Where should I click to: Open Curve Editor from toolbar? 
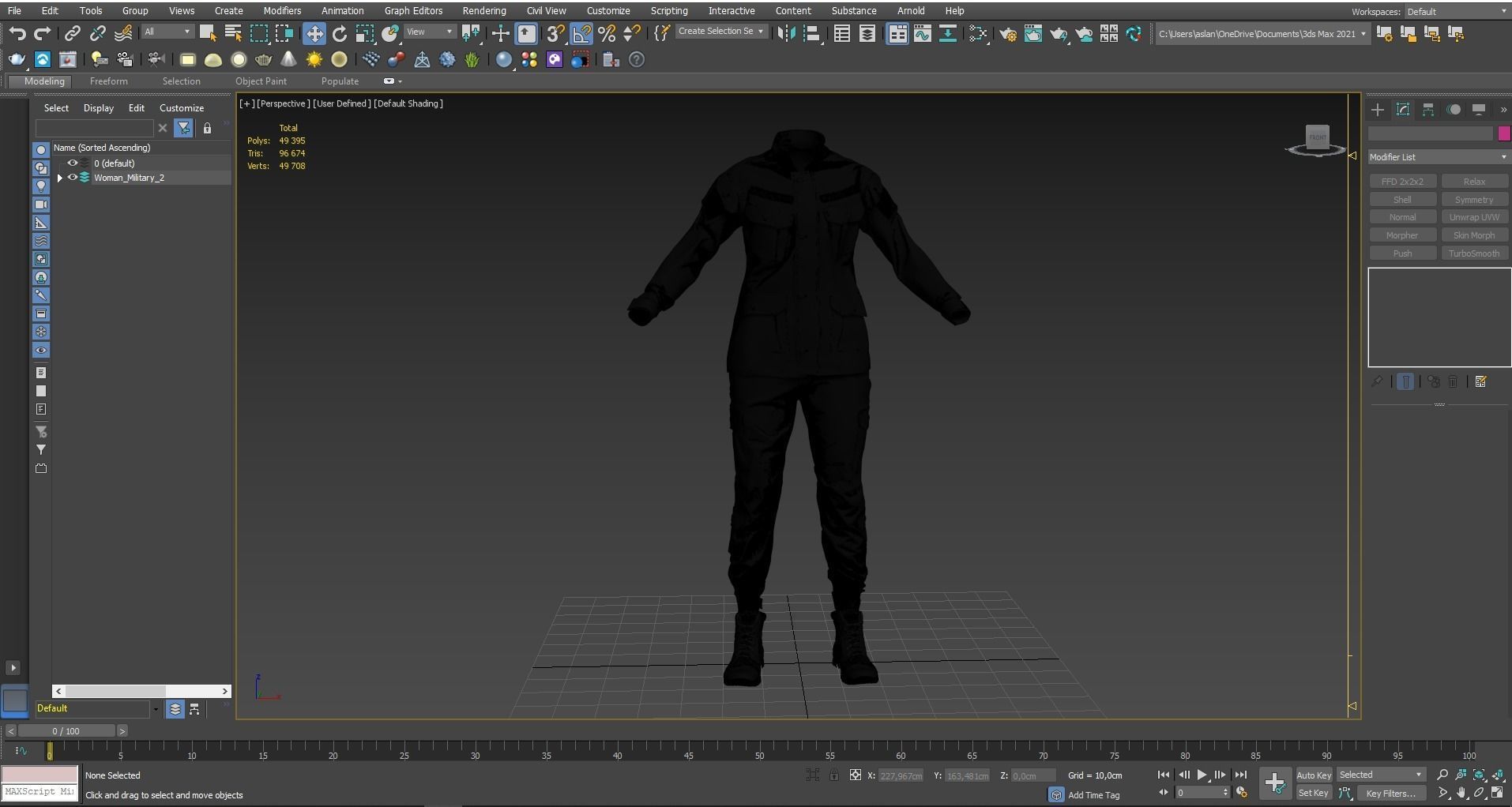[923, 33]
